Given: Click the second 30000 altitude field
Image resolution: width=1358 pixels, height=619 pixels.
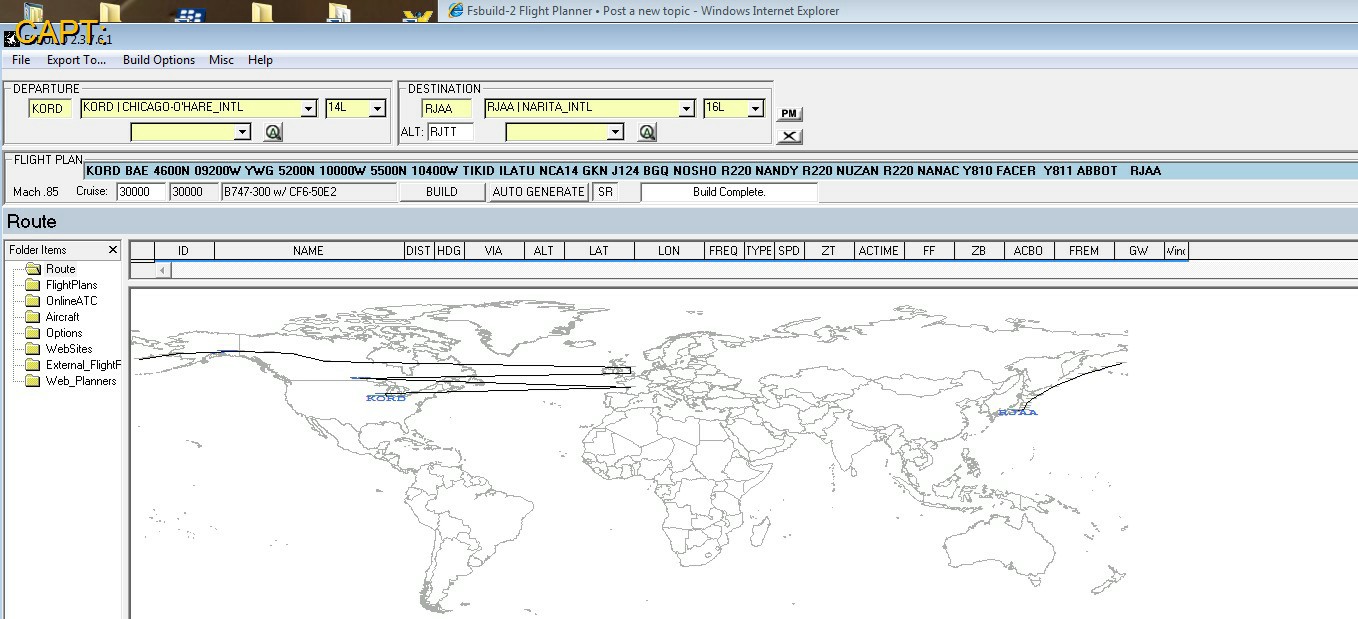Looking at the screenshot, I should (194, 192).
